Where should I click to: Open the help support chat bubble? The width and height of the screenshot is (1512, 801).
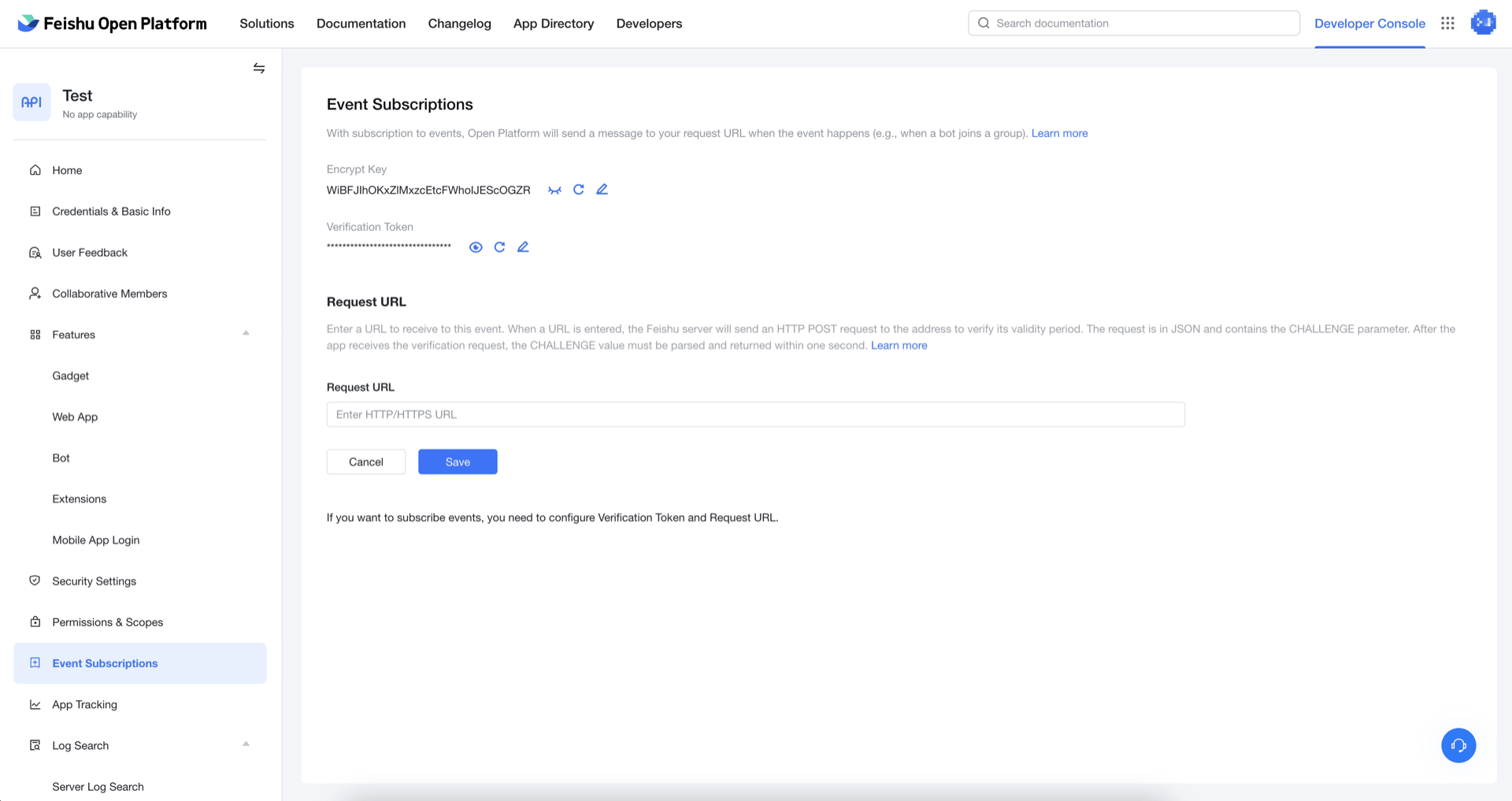(1458, 745)
